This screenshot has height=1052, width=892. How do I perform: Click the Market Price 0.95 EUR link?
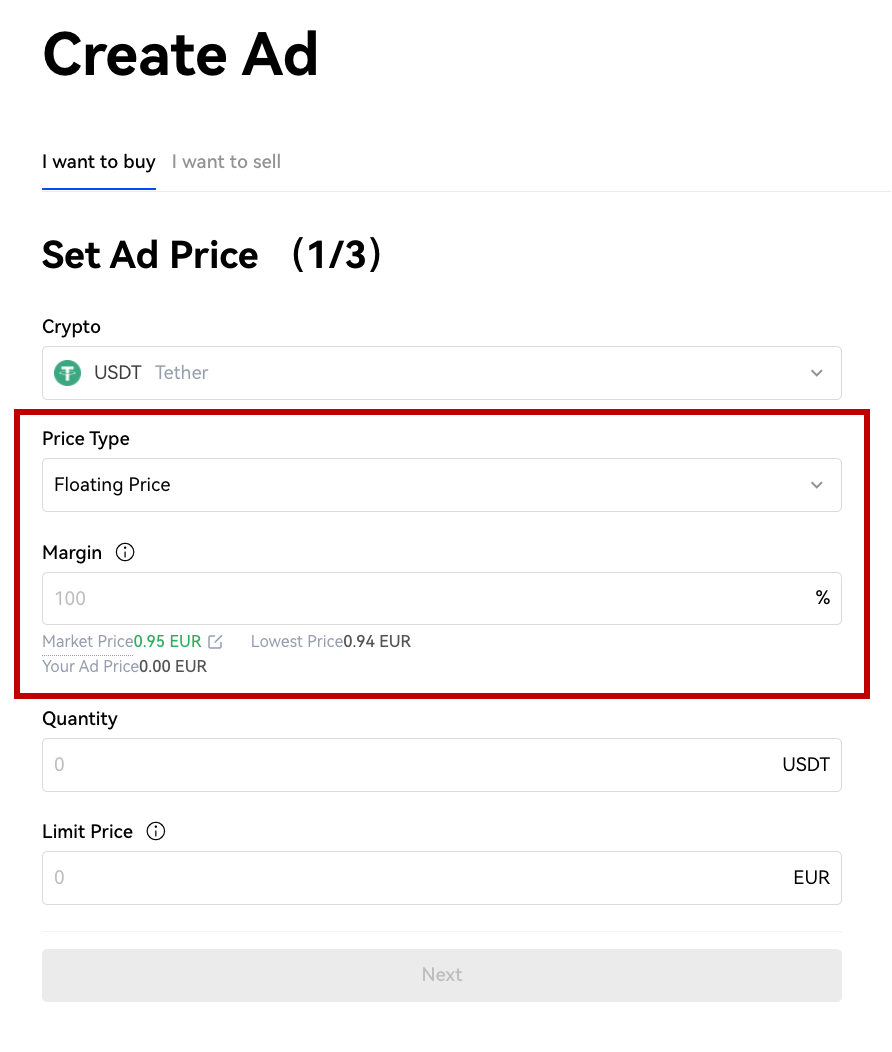click(168, 641)
